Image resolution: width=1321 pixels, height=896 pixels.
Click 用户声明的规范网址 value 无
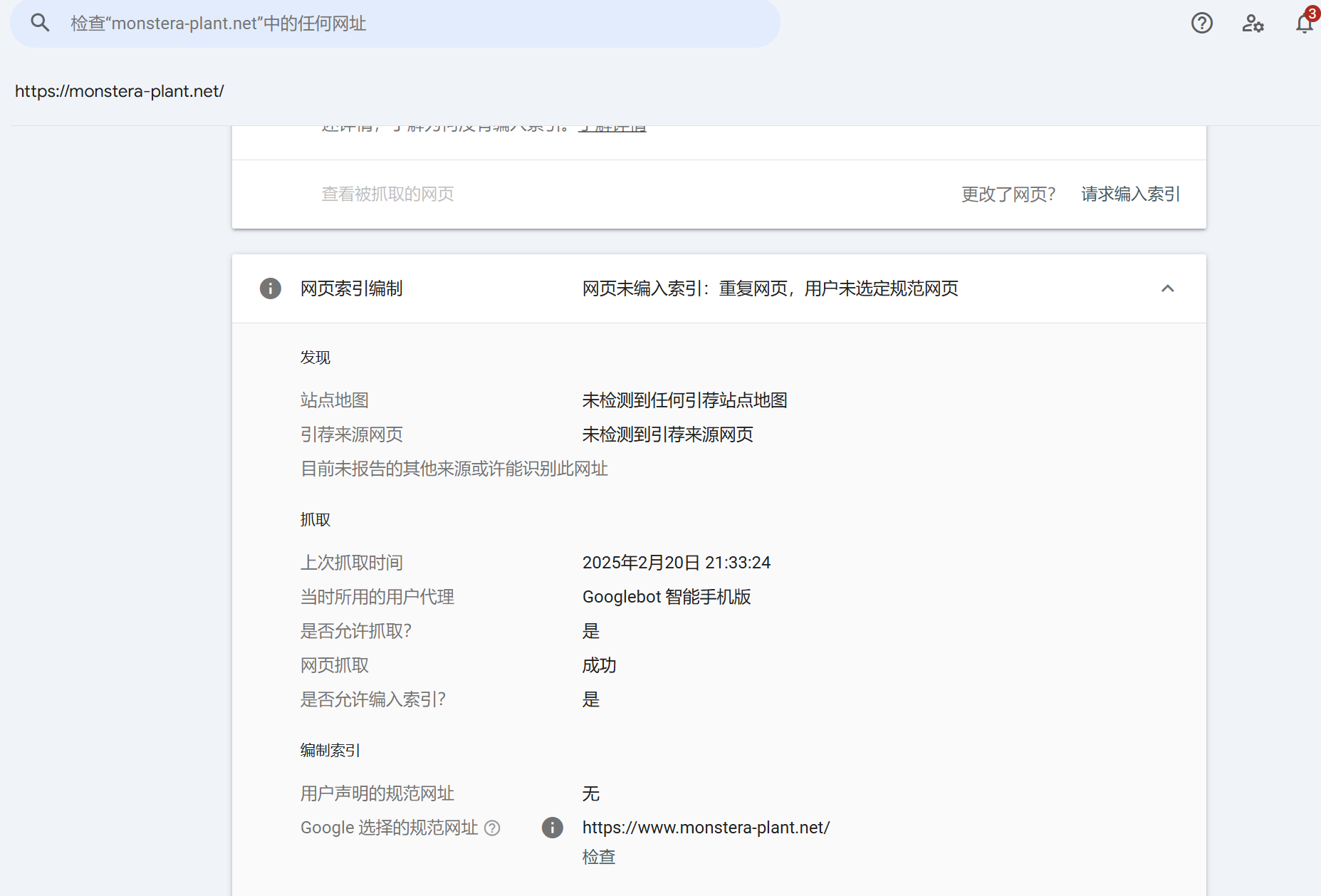pos(590,793)
